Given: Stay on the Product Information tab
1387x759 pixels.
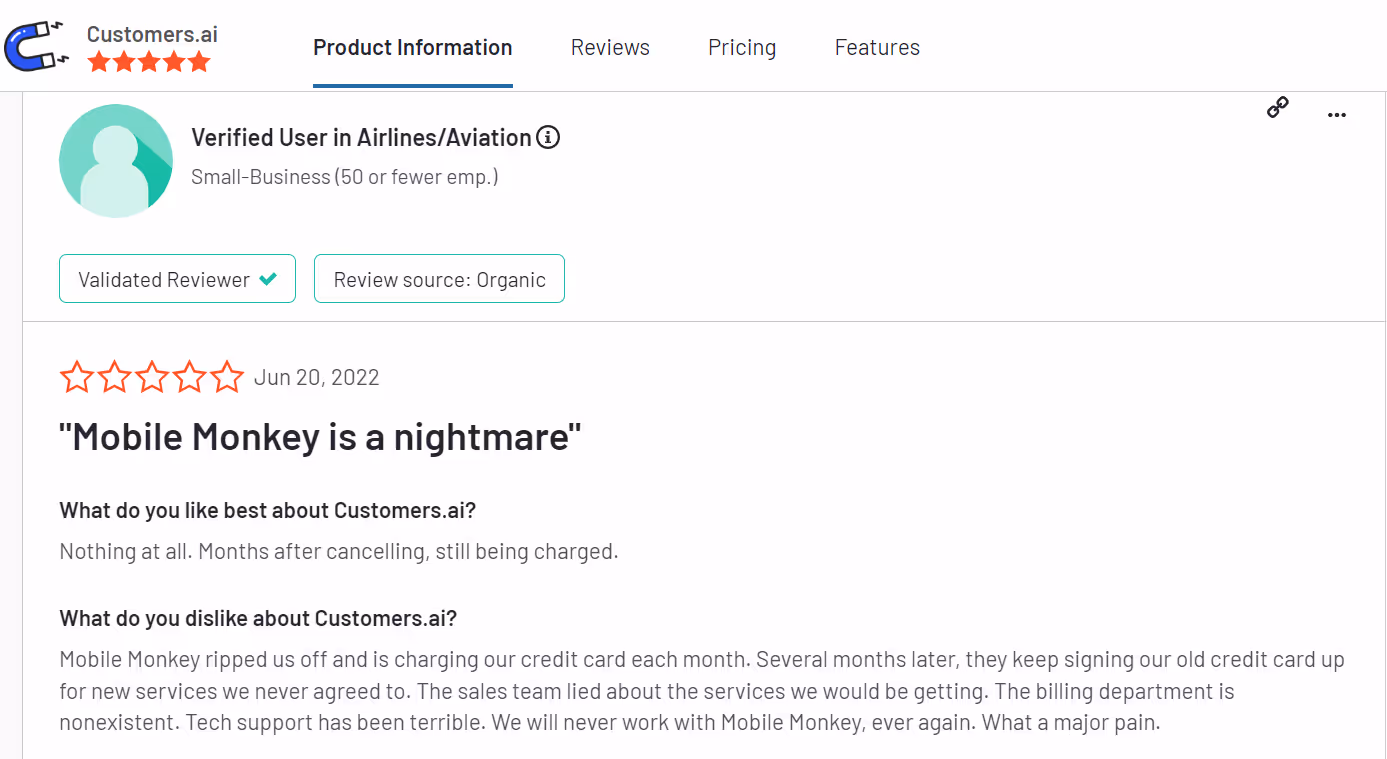Looking at the screenshot, I should 412,47.
